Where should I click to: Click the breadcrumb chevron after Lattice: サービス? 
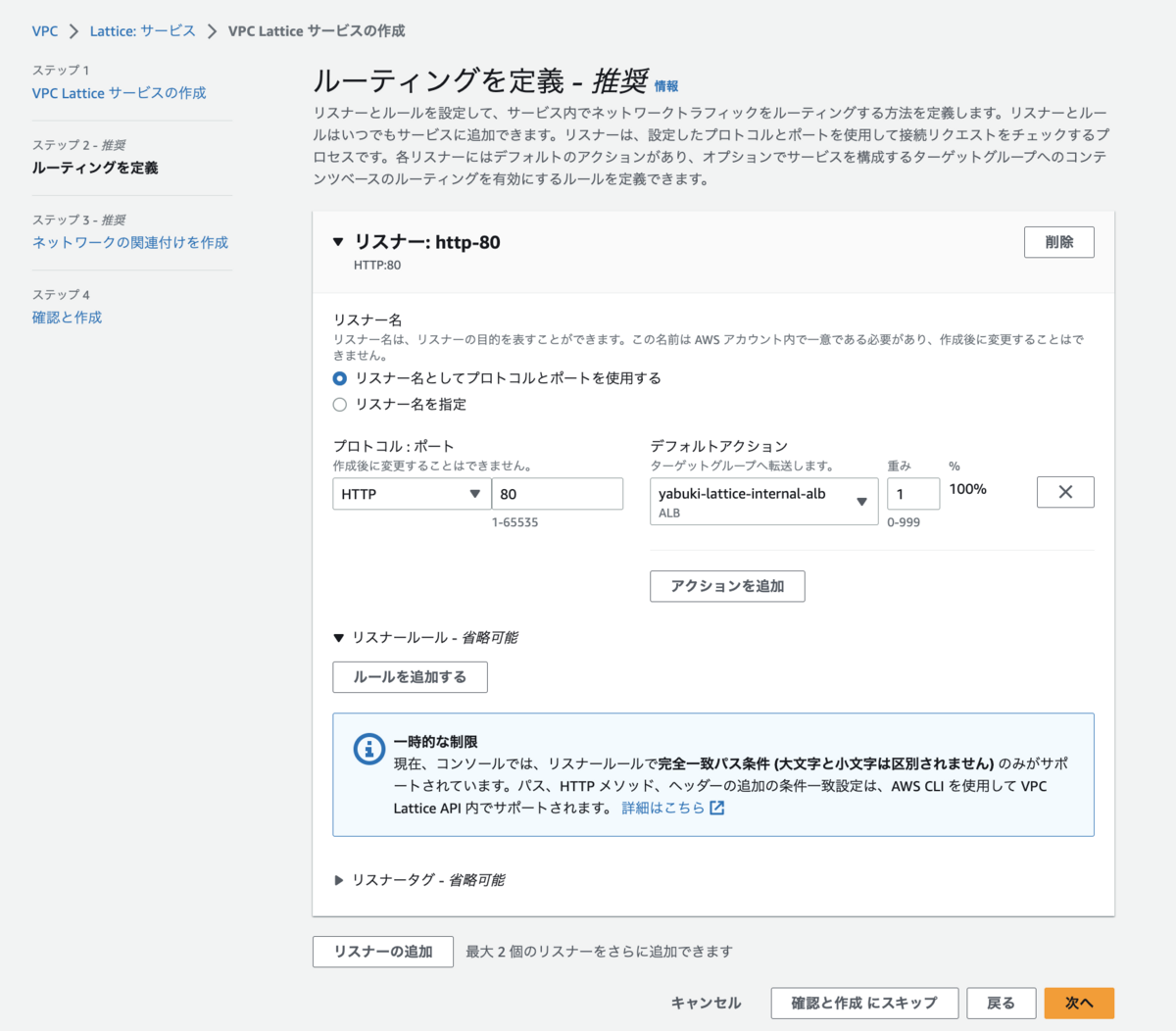(212, 31)
